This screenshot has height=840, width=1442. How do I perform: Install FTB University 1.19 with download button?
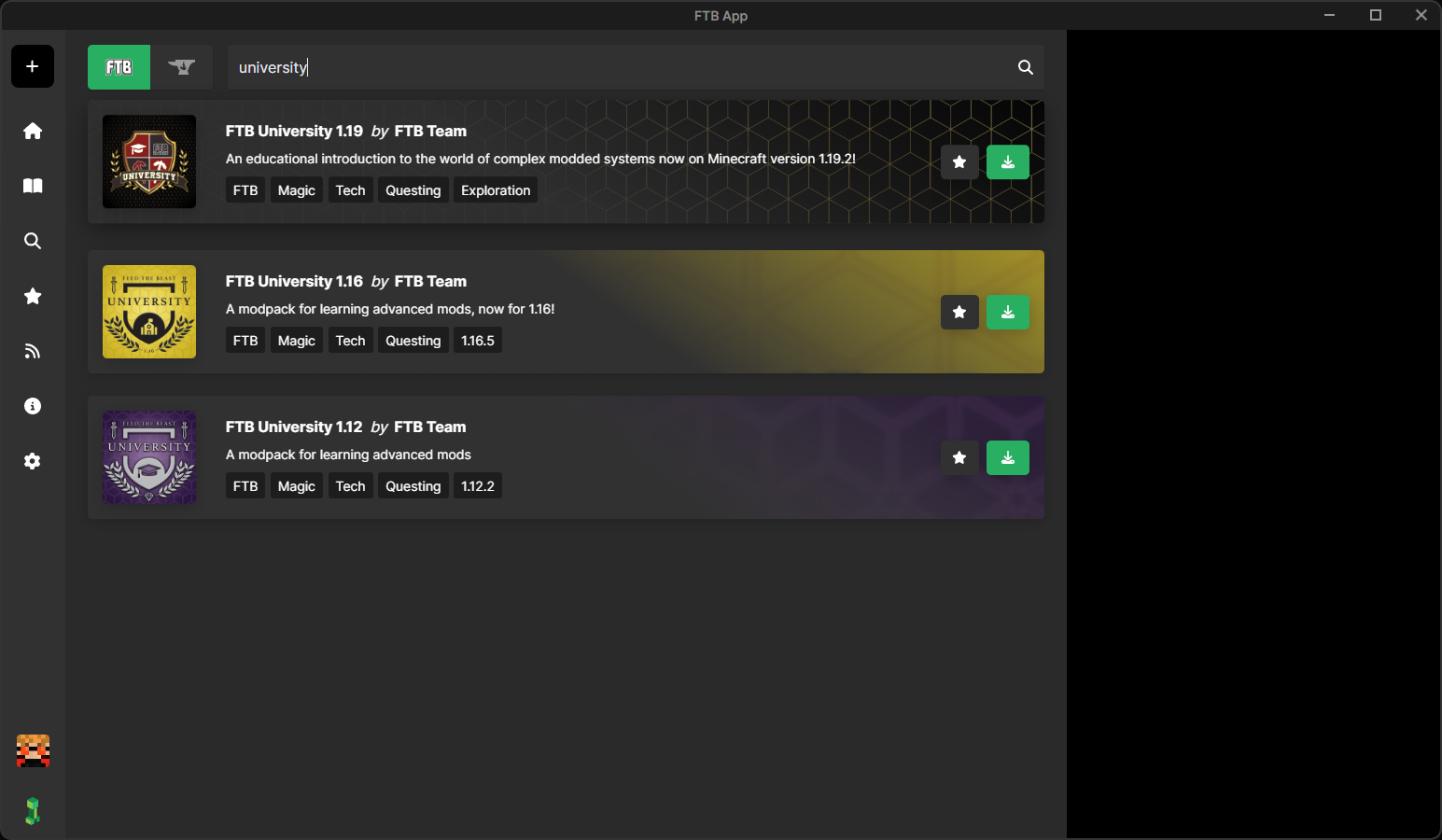click(x=1007, y=162)
